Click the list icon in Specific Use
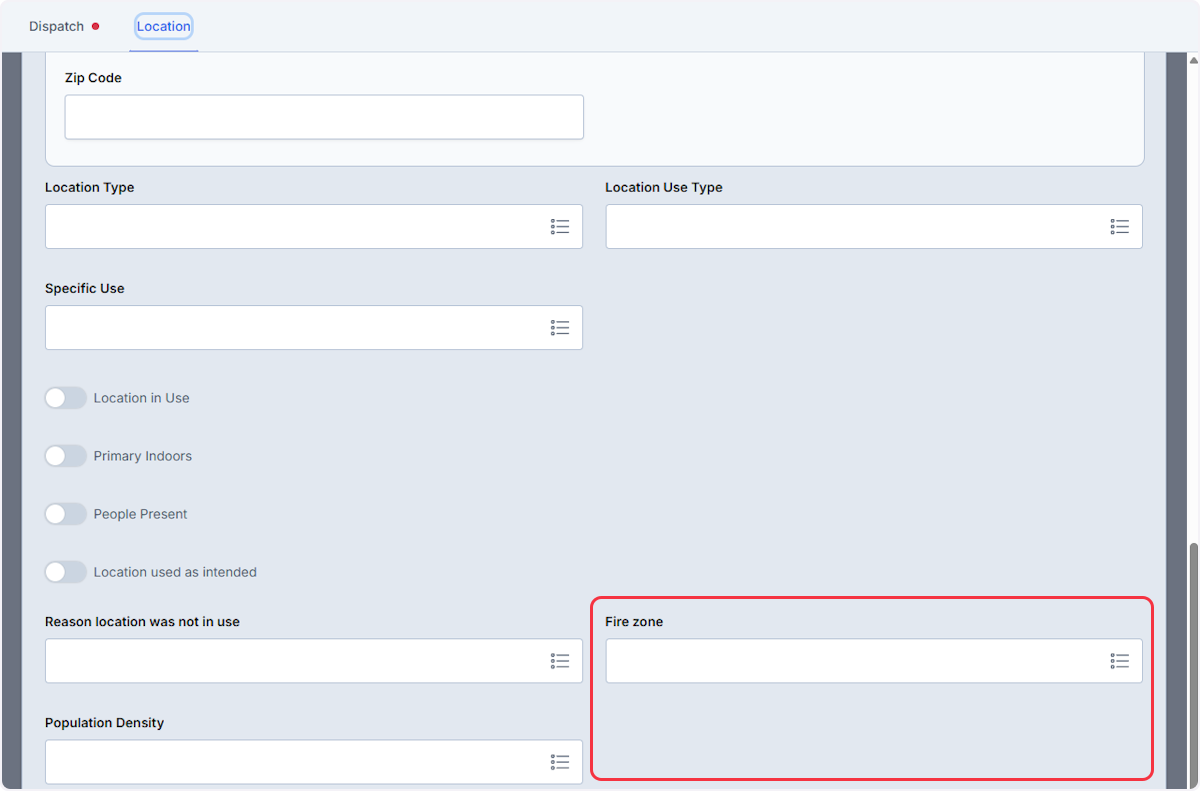1200x791 pixels. click(x=560, y=328)
